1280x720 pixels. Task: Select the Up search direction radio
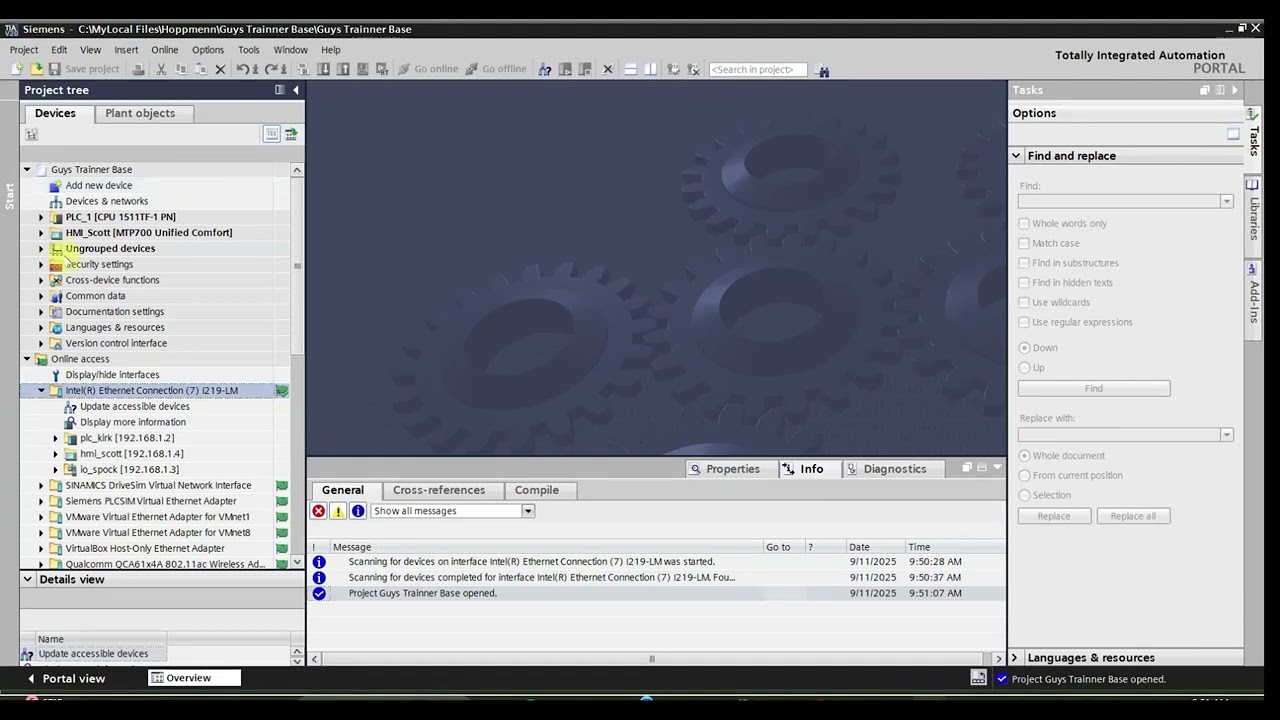1024,368
